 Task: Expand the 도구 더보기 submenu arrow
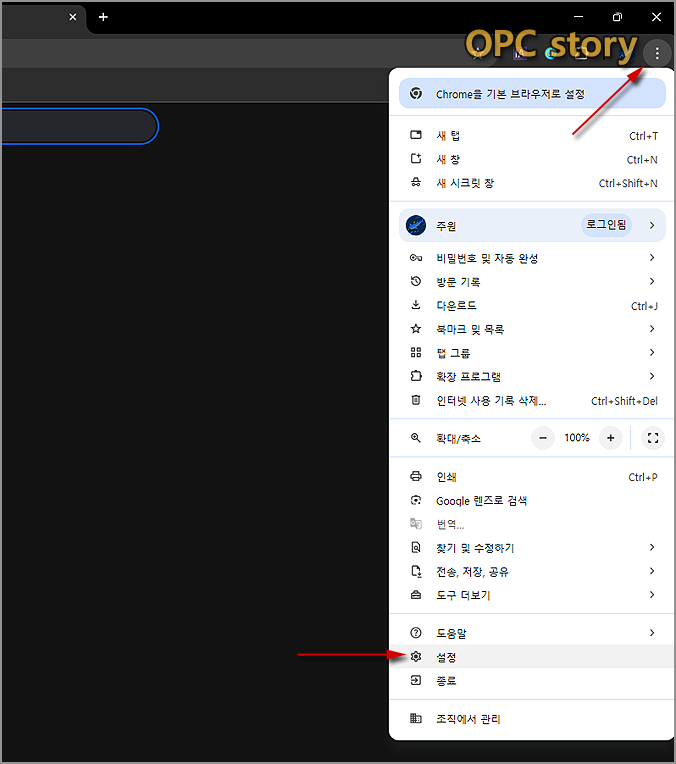[x=652, y=595]
